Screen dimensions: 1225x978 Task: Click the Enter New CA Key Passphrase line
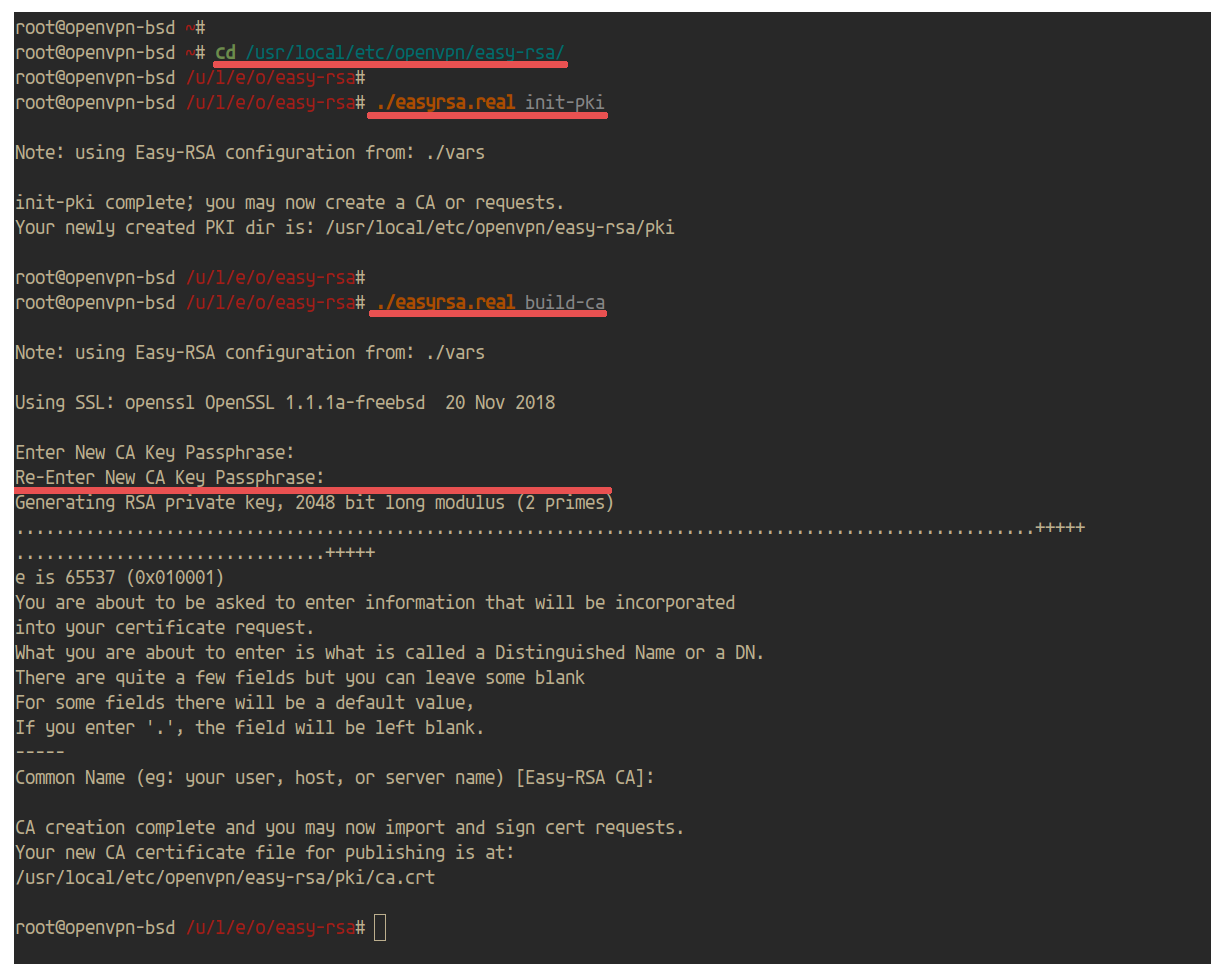[x=155, y=452]
